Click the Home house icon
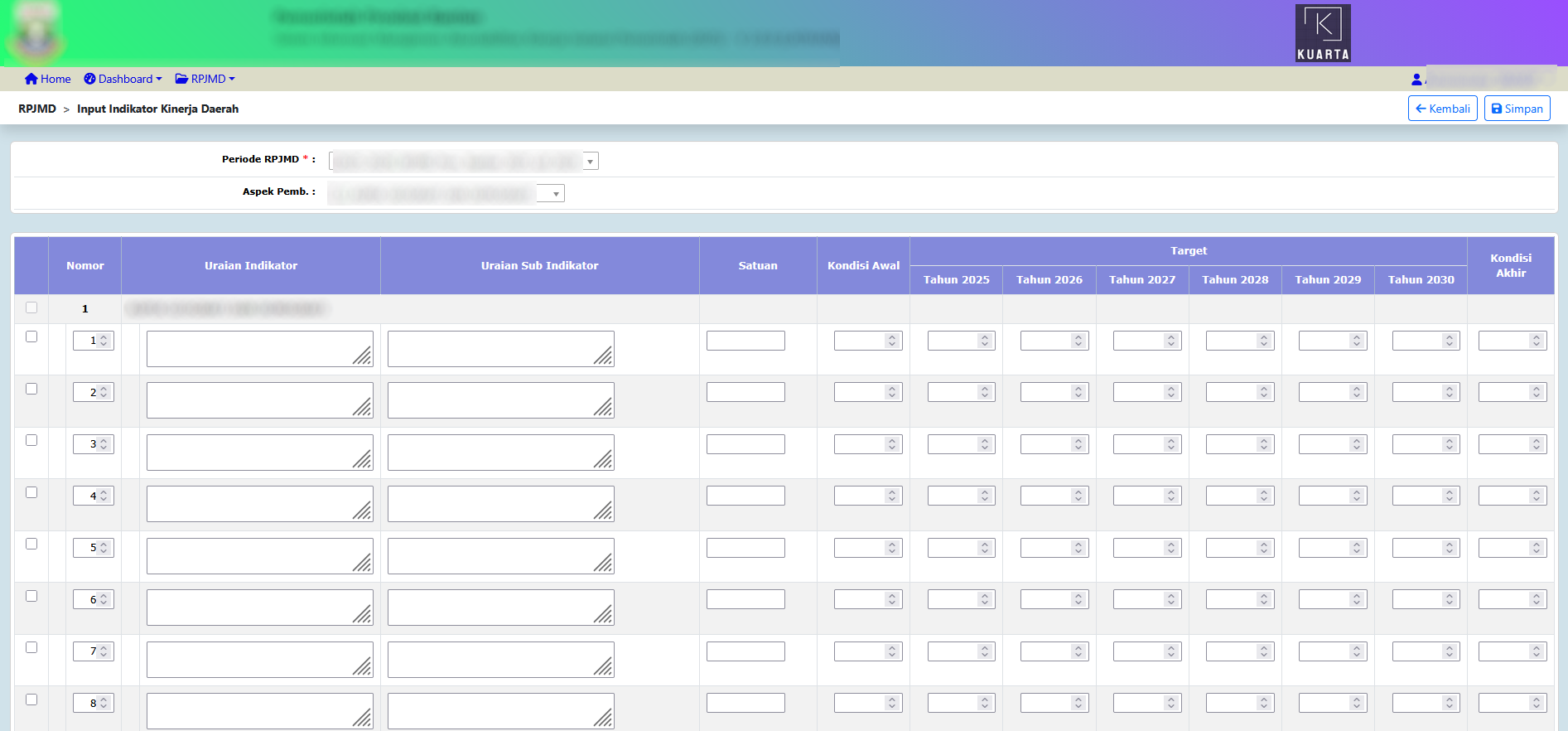 [x=31, y=79]
